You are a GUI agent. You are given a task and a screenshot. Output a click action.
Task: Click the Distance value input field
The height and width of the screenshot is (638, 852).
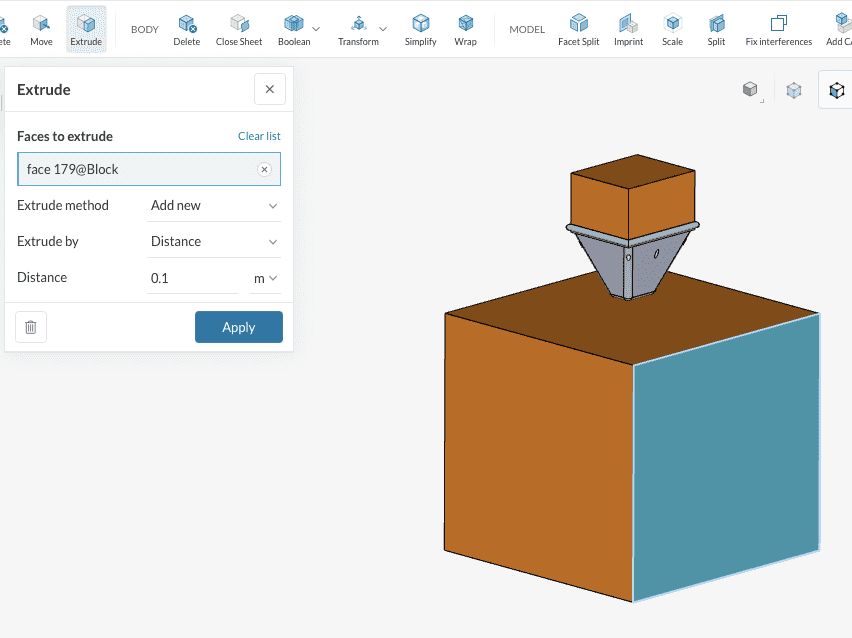click(x=192, y=278)
